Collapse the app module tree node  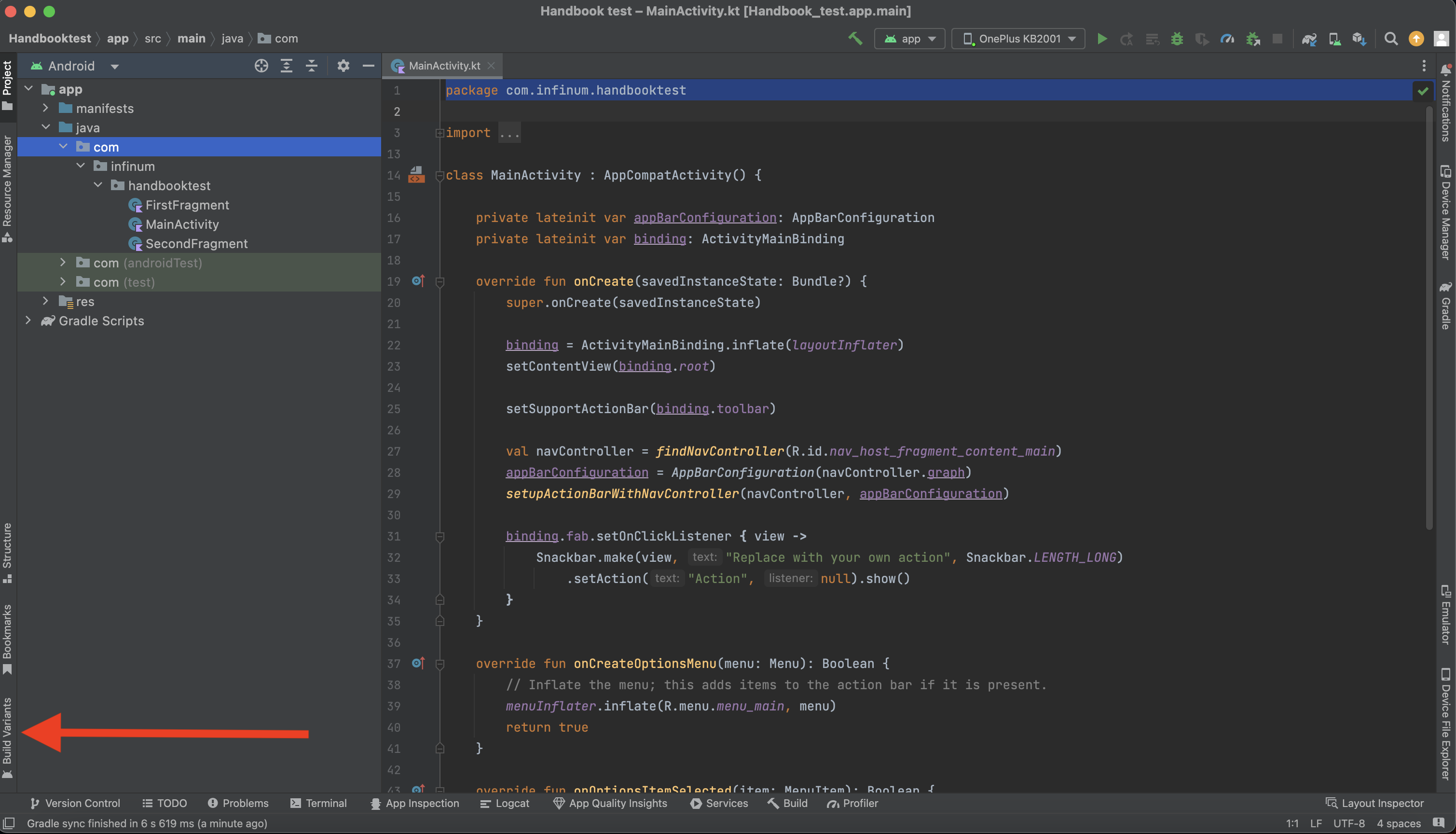[28, 89]
